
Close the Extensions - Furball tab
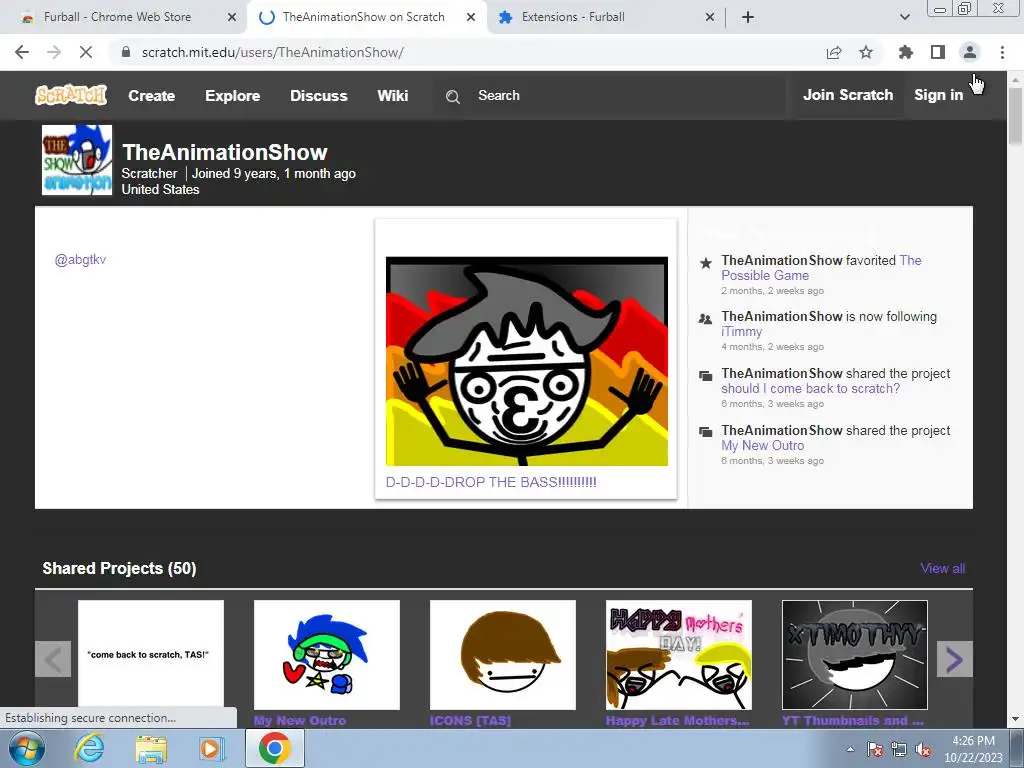[710, 17]
